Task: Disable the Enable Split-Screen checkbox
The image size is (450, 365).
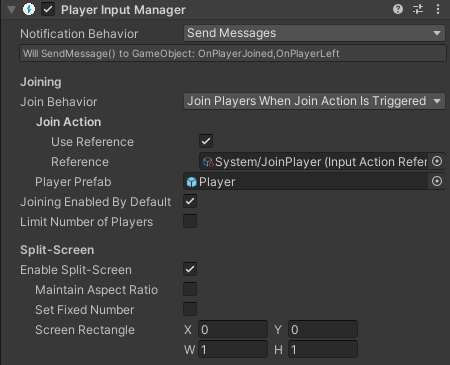Action: [190, 269]
